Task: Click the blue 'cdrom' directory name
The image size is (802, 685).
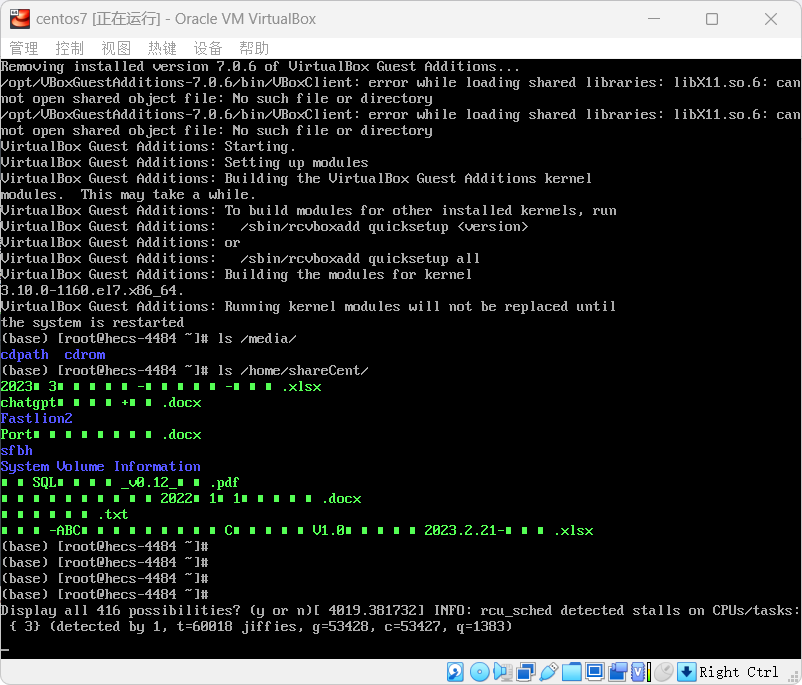Action: [84, 355]
